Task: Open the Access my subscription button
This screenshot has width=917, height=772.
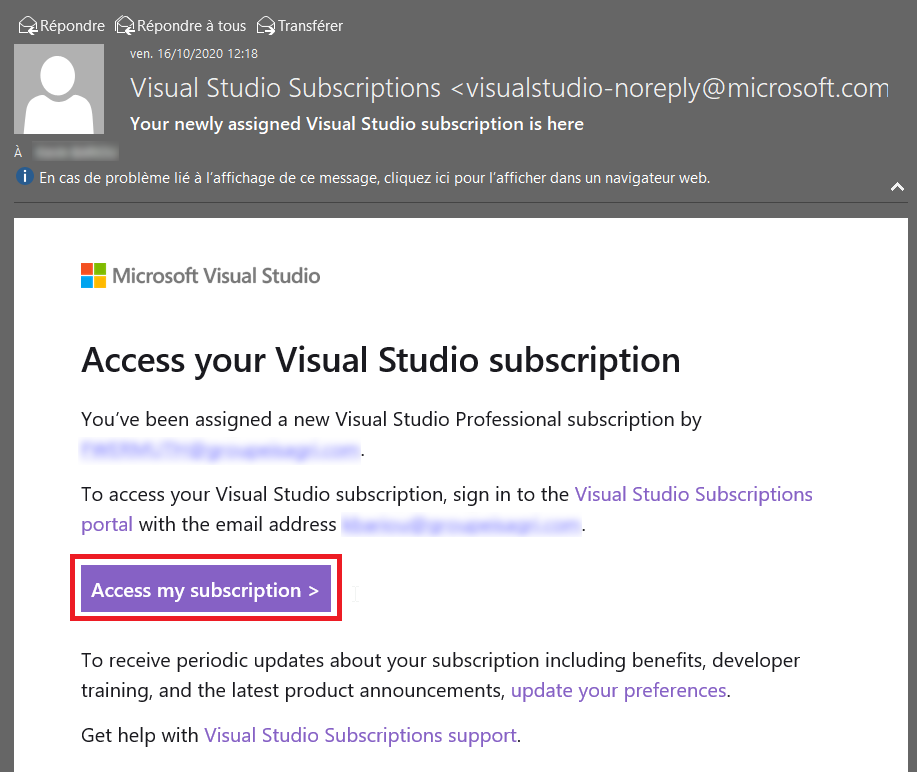Action: tap(206, 588)
